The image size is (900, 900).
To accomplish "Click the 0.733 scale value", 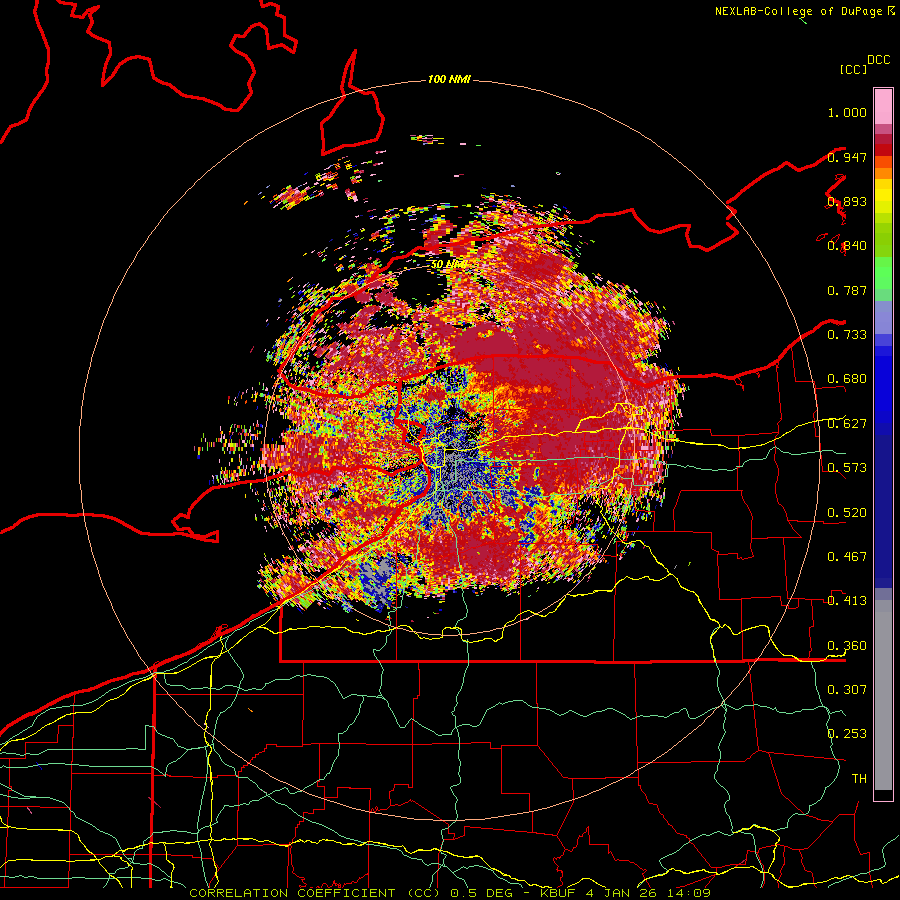I will (847, 335).
